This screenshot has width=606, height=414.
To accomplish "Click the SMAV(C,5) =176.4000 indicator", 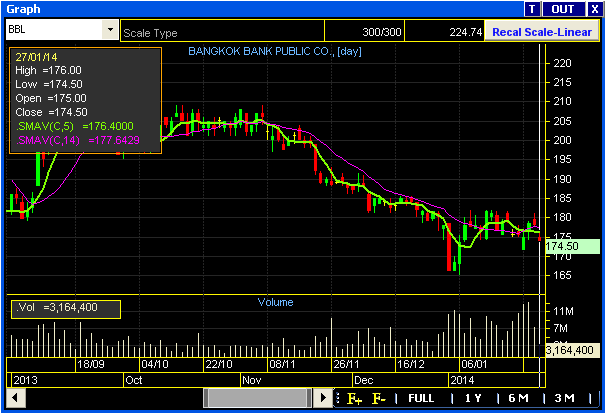I will [x=75, y=126].
